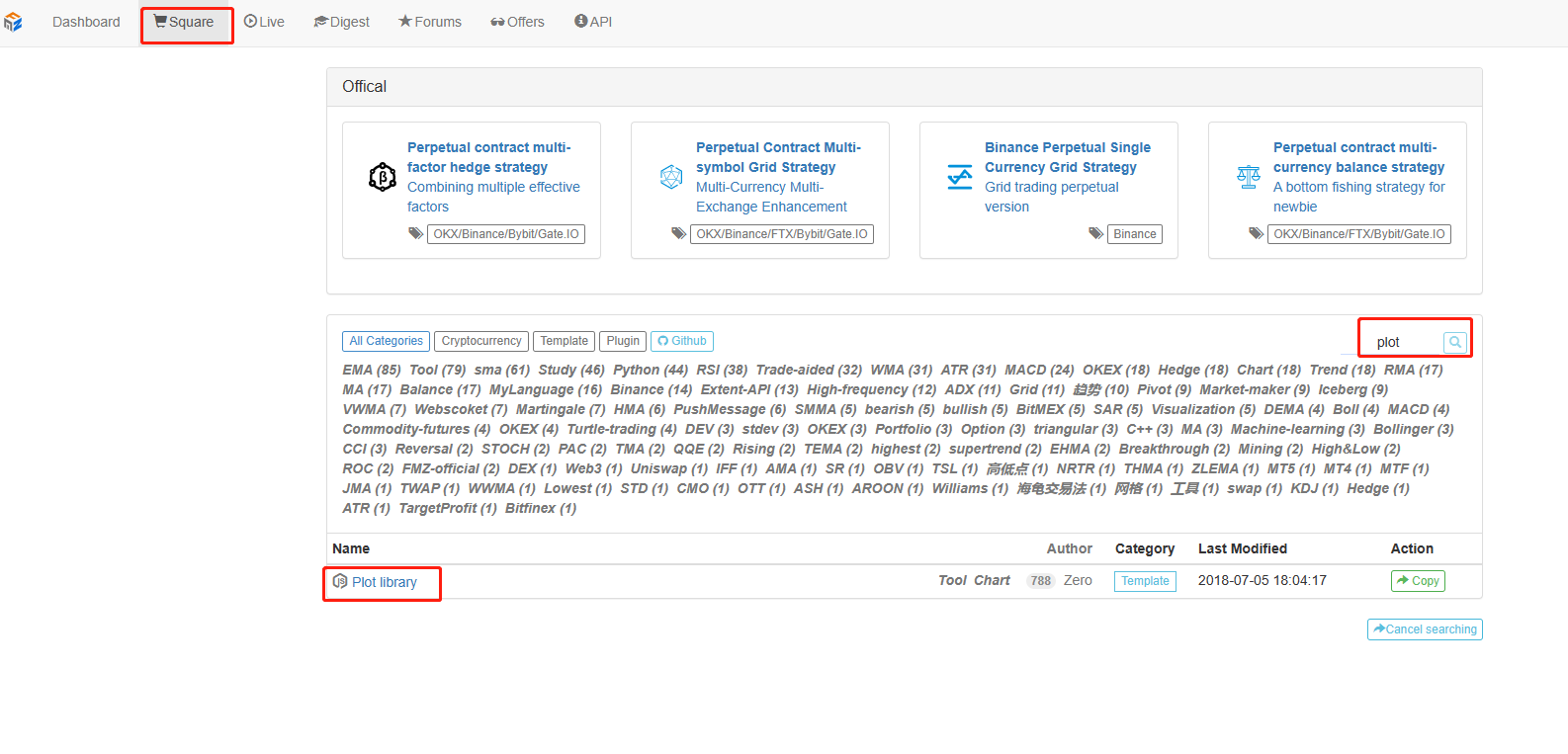1568x754 pixels.
Task: Click the Multi-symbol Grid Strategy icon
Action: tap(671, 177)
